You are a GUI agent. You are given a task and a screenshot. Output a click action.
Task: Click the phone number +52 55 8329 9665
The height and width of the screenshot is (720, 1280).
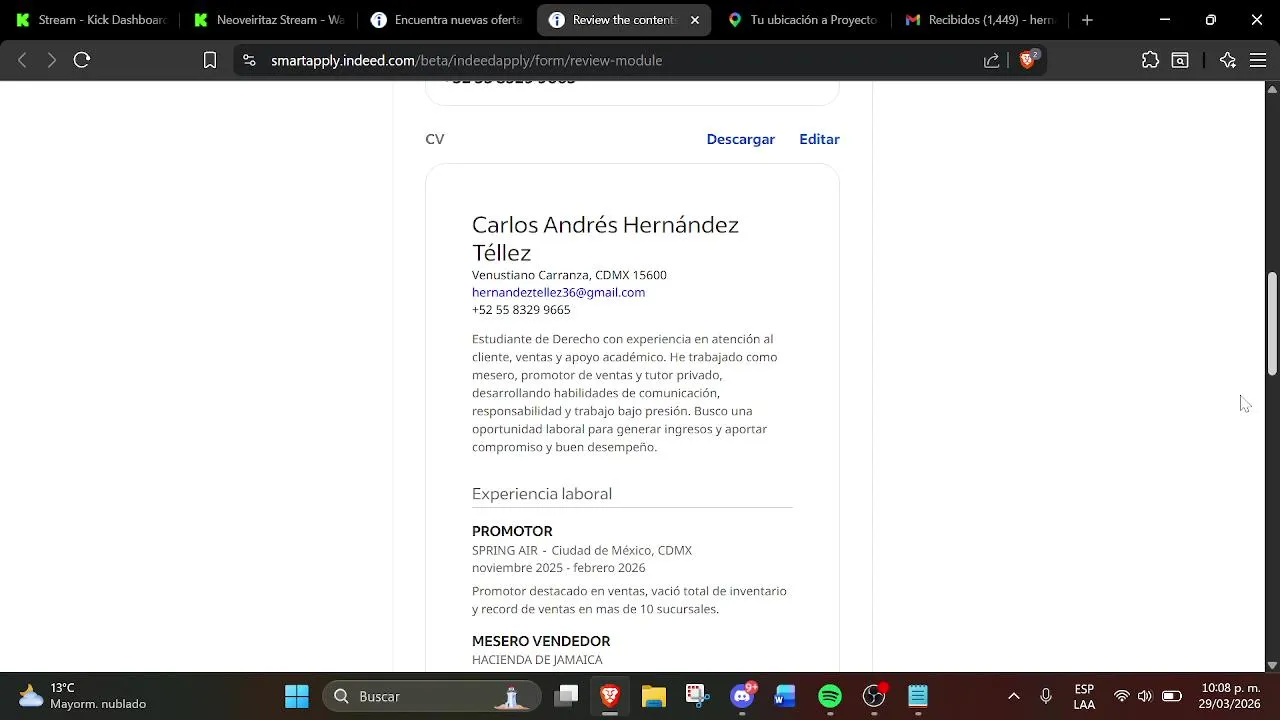pos(521,310)
